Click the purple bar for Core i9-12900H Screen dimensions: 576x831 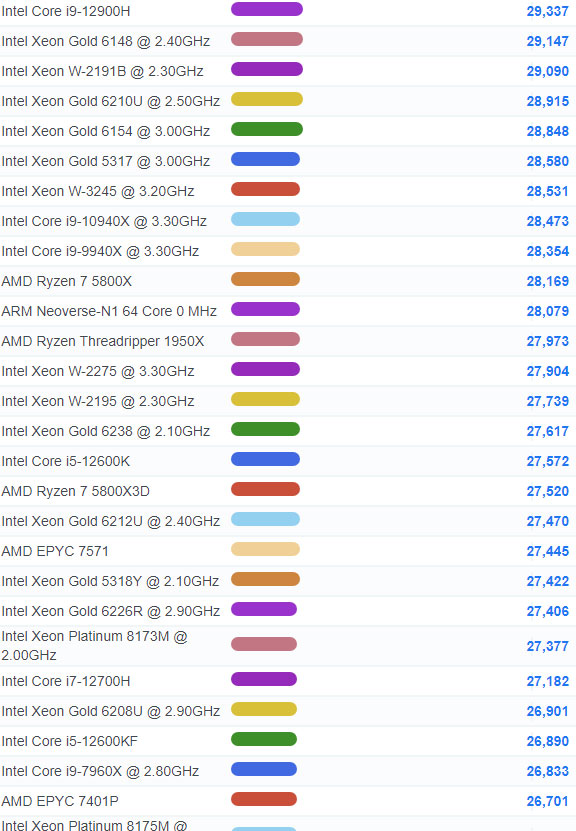click(x=267, y=9)
